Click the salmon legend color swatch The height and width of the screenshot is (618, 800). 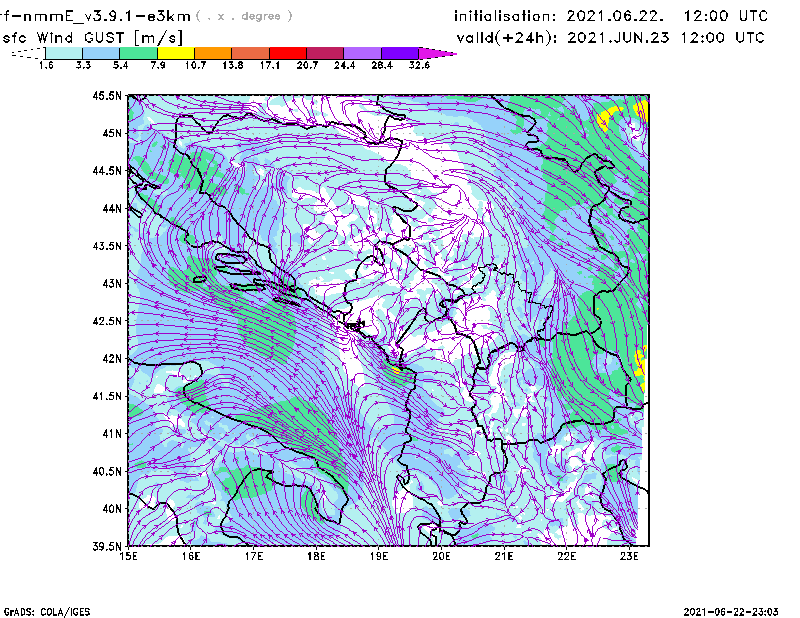[x=251, y=53]
